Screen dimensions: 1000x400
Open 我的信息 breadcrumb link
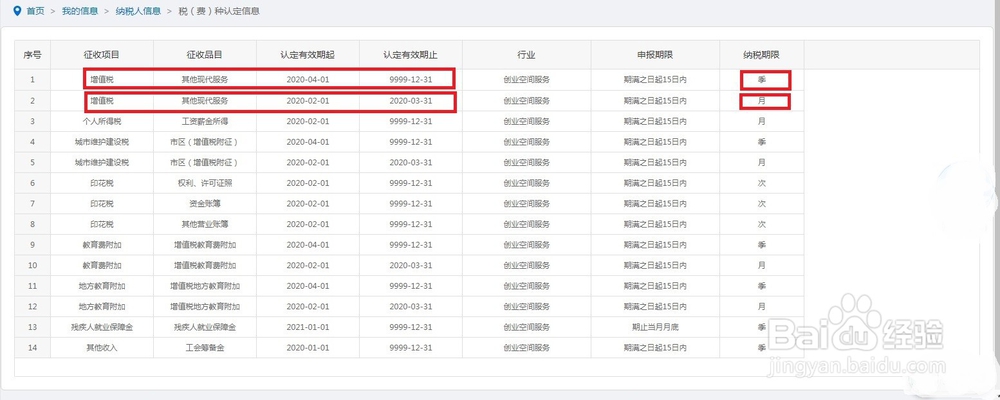coord(80,11)
